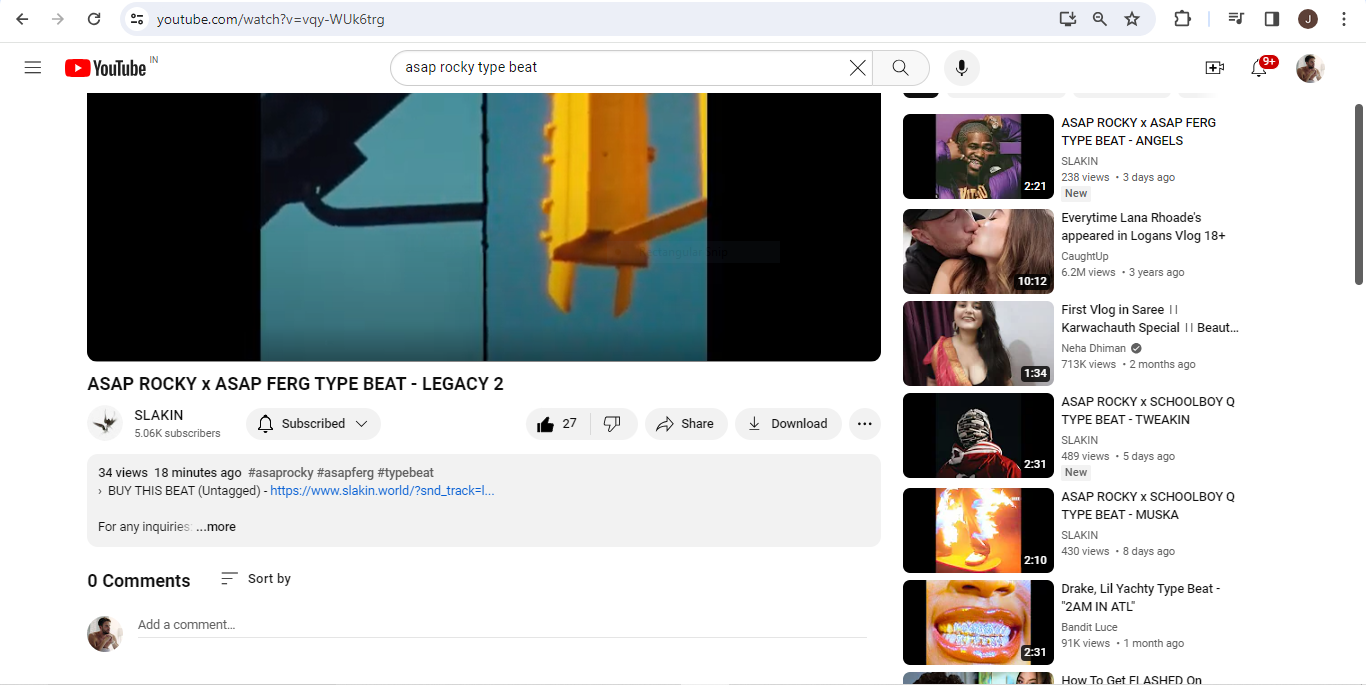Like the video with thumbs up

pos(558,424)
